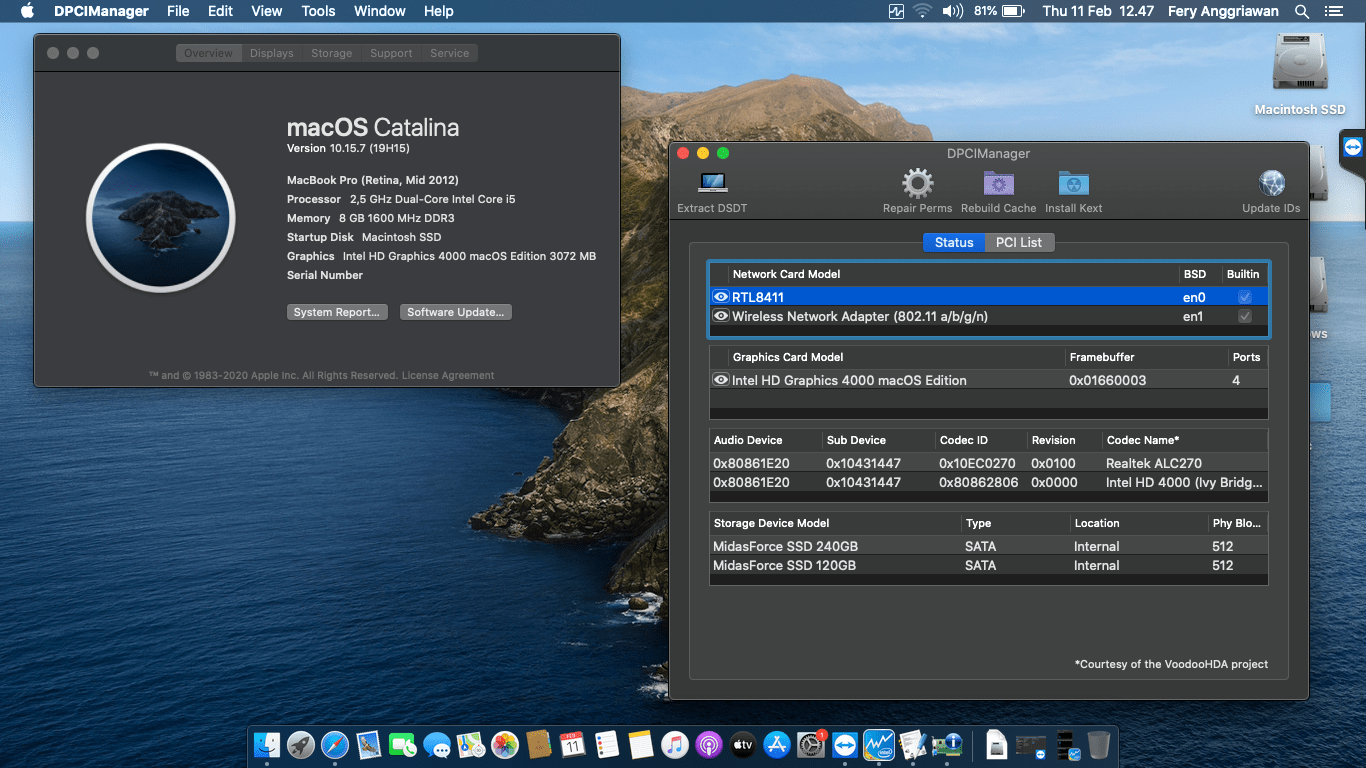Toggle the eye icon for RTL8411
The height and width of the screenshot is (768, 1366).
720,297
